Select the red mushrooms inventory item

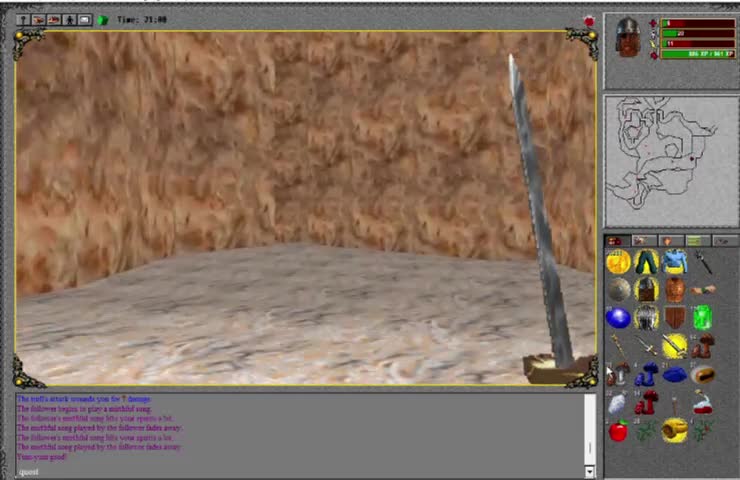pos(646,402)
